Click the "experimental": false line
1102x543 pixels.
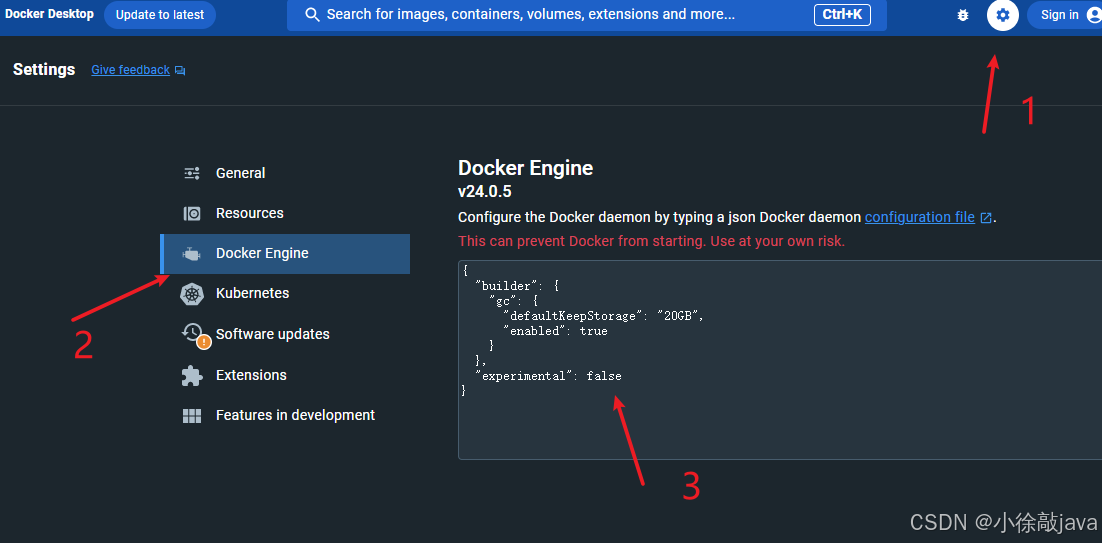tap(548, 376)
